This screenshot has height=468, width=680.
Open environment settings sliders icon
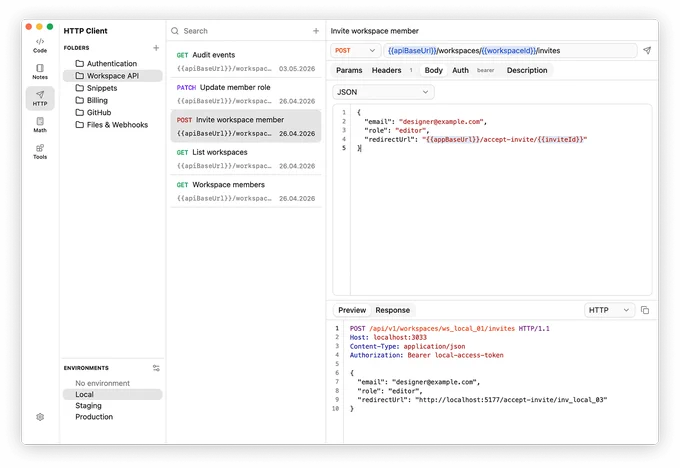pos(156,368)
